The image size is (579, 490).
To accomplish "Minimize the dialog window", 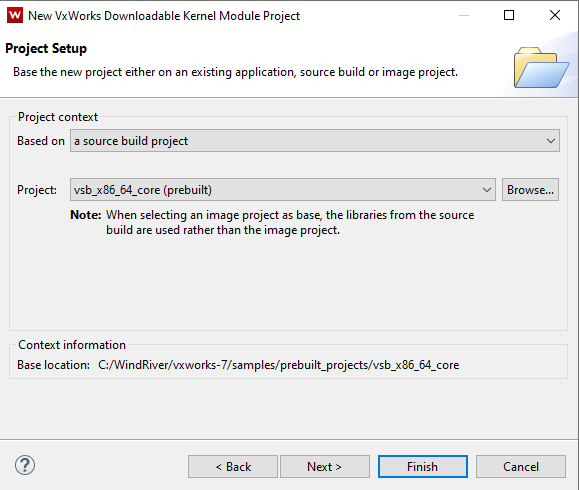I will pos(464,15).
